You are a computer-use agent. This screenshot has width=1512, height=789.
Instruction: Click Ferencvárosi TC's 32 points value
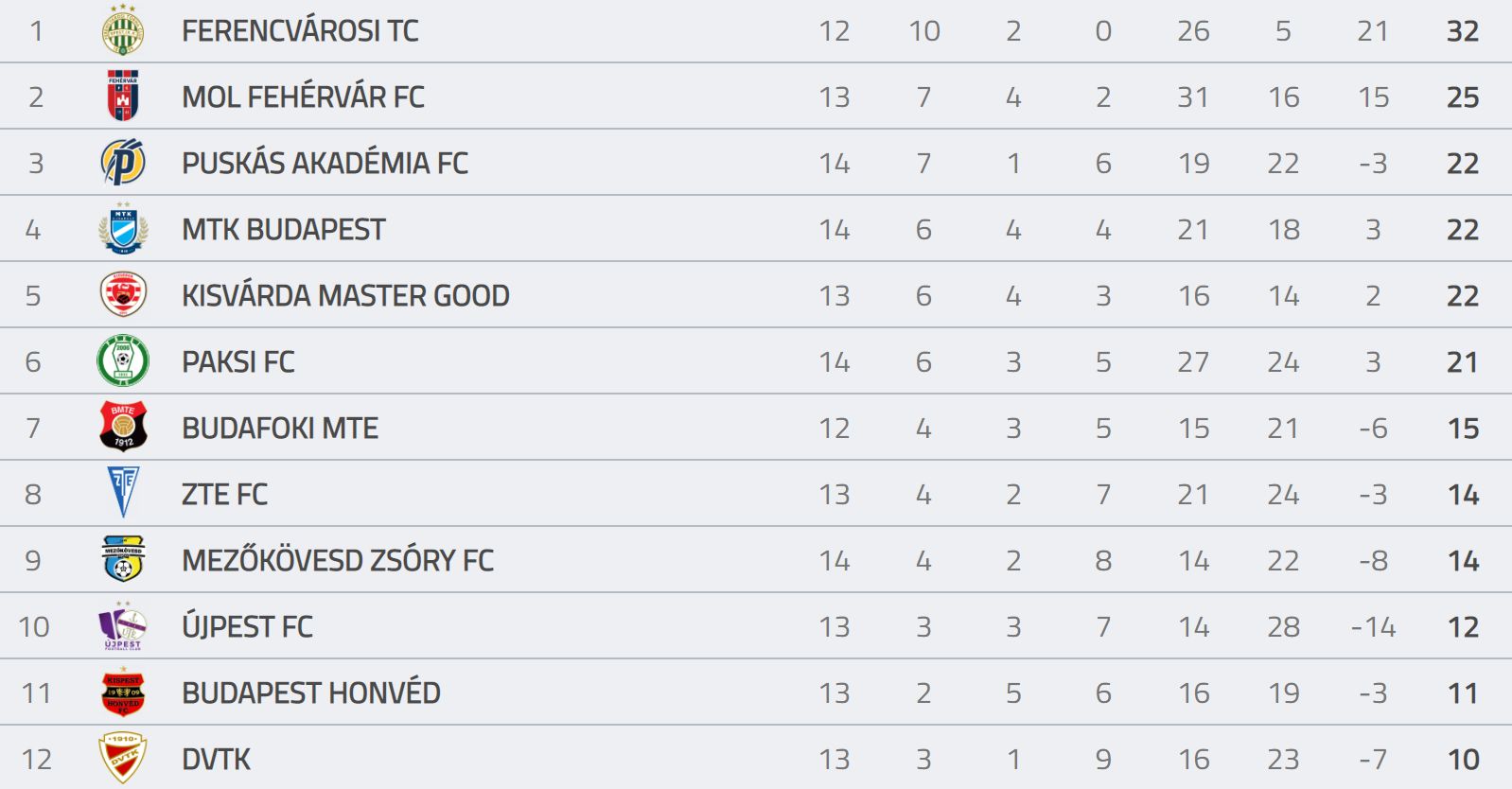click(1463, 30)
